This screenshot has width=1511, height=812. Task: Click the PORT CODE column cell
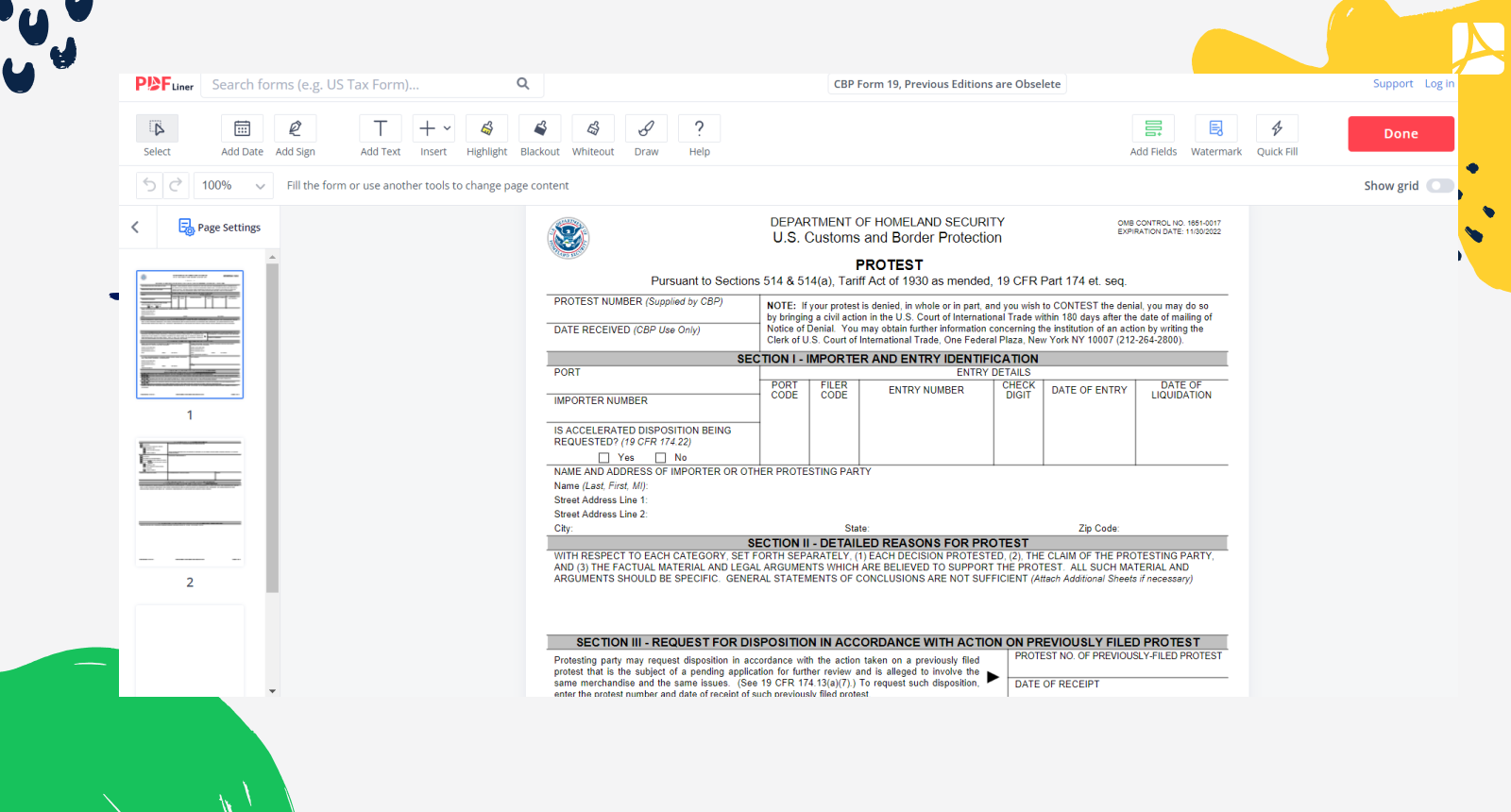click(x=785, y=422)
